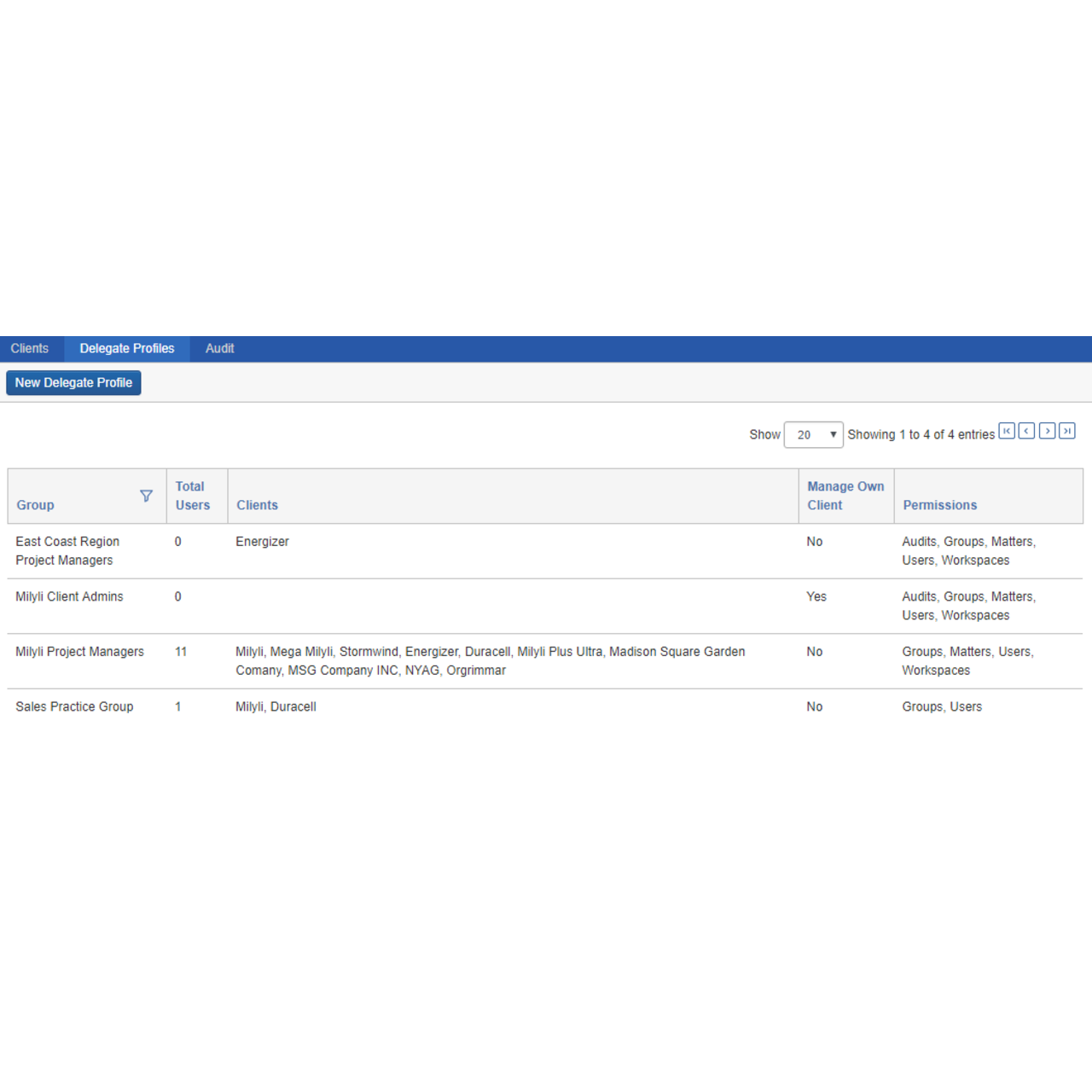Sort table by Clients column header
This screenshot has height=1092, width=1092.
(257, 505)
